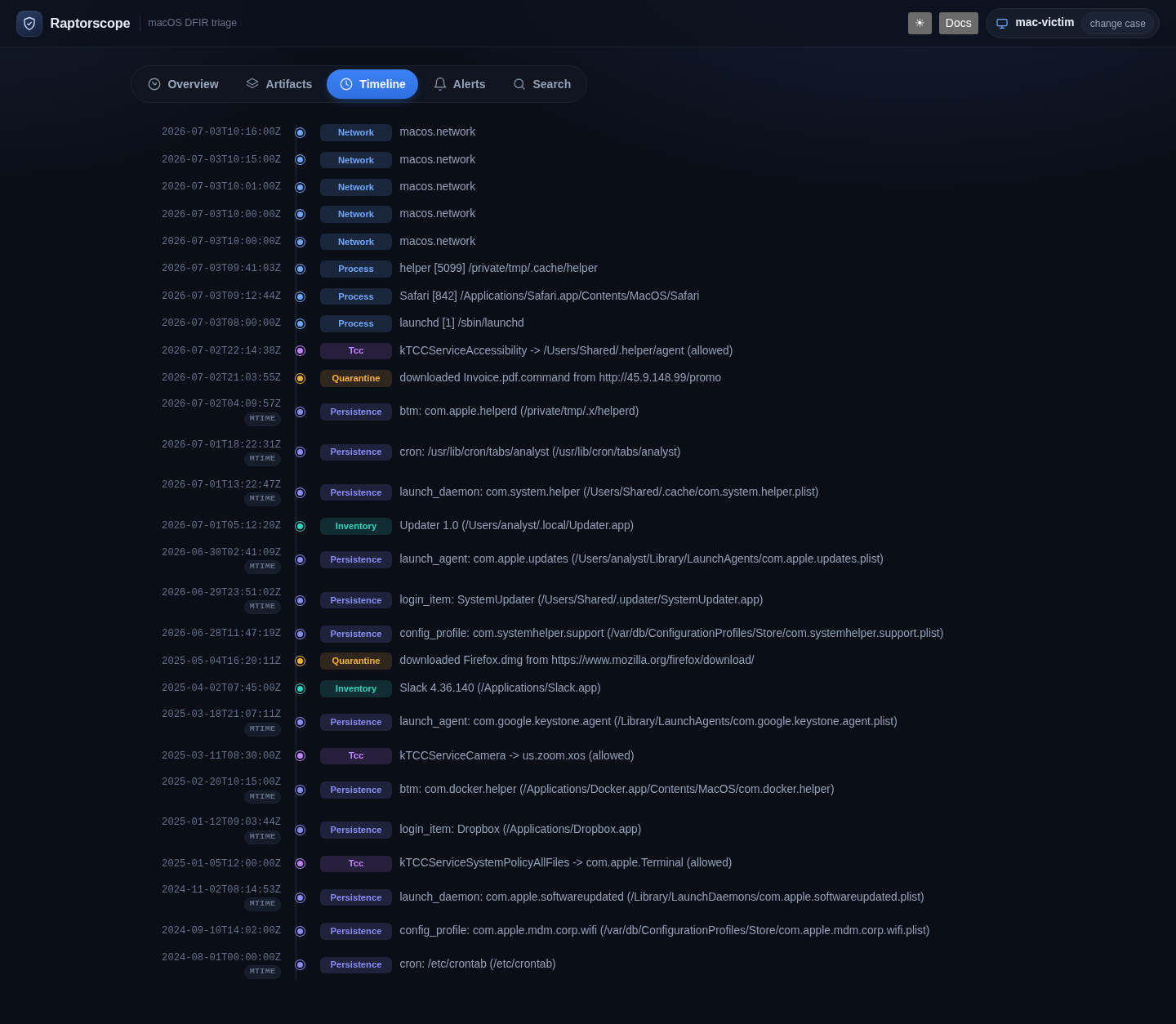
Task: Click the Tcc tag for kTCCServiceSystemPolicyAllFiles
Action: (x=356, y=863)
